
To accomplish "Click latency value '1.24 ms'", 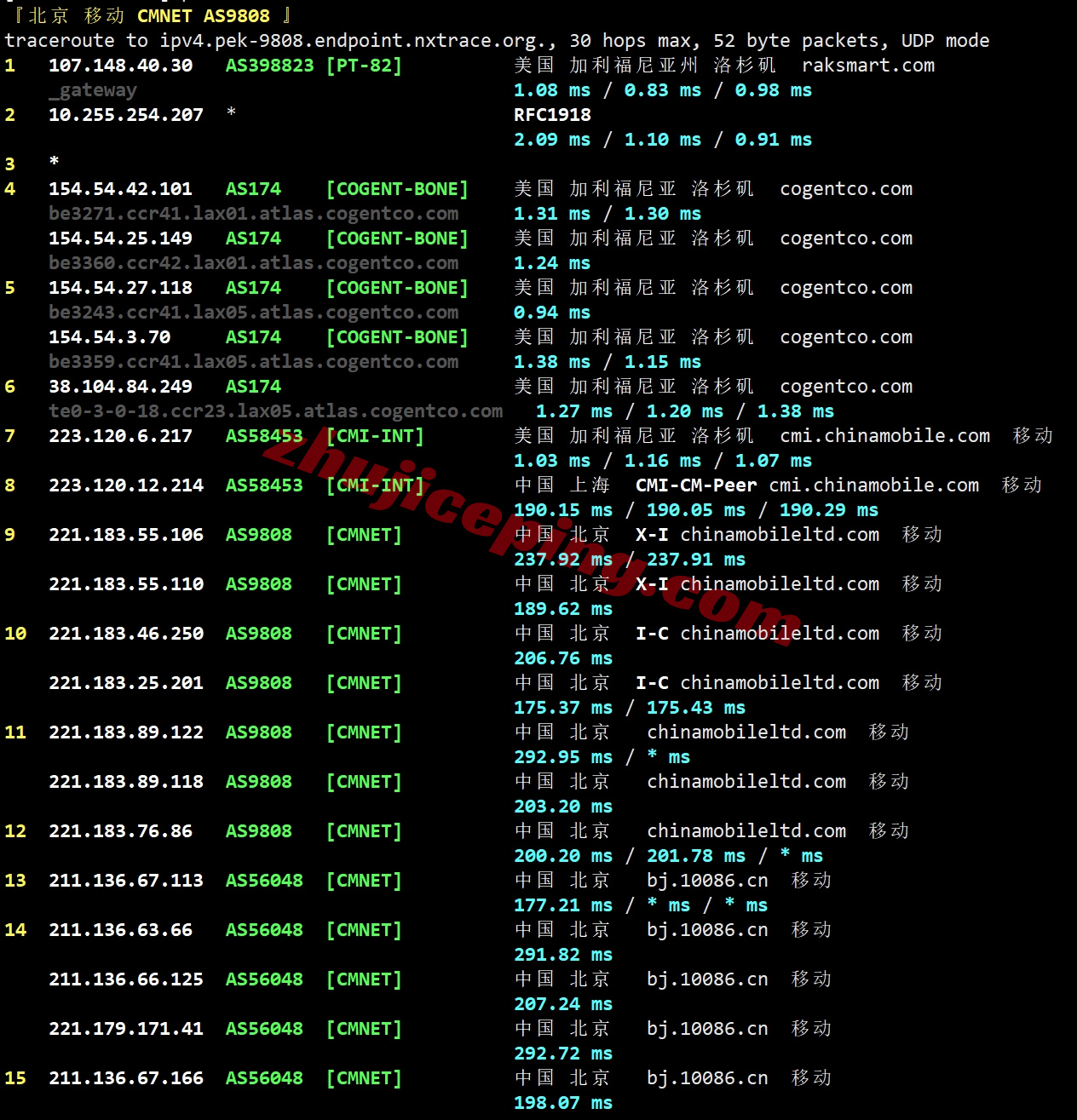I will point(552,263).
